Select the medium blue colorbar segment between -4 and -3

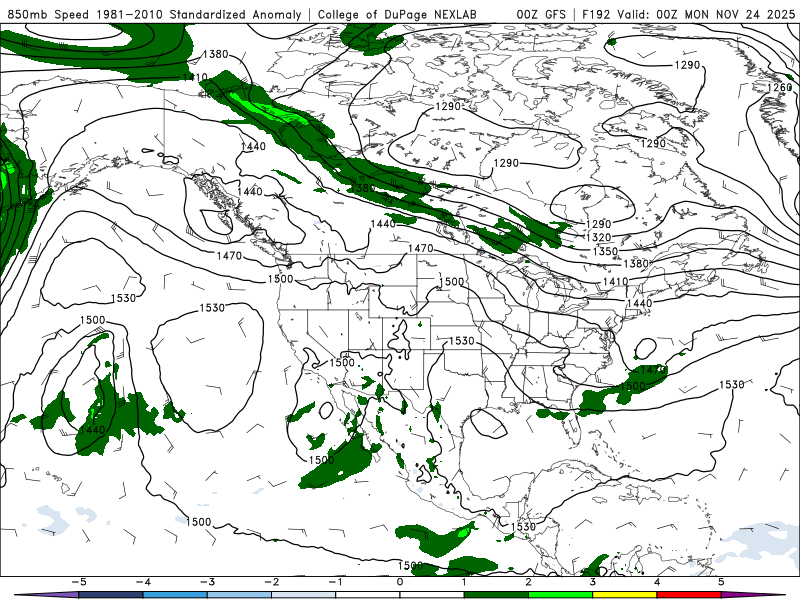(x=175, y=595)
